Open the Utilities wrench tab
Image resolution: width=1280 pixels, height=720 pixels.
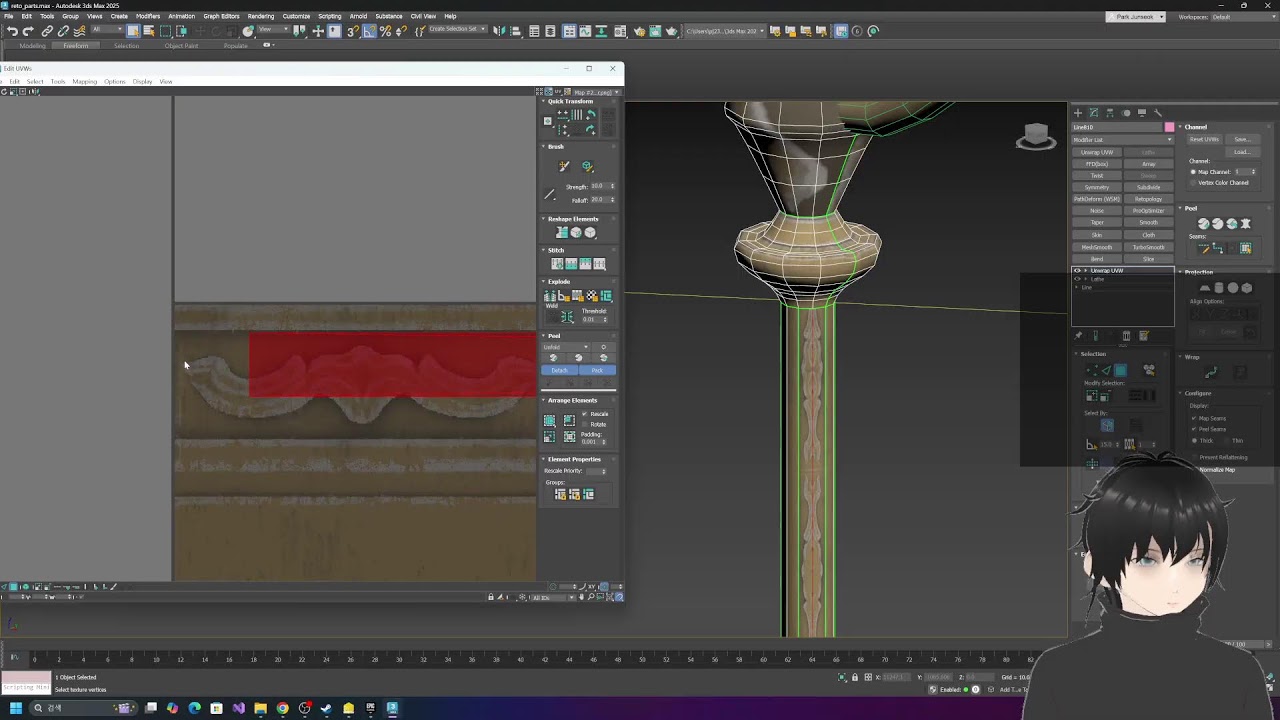point(1158,113)
